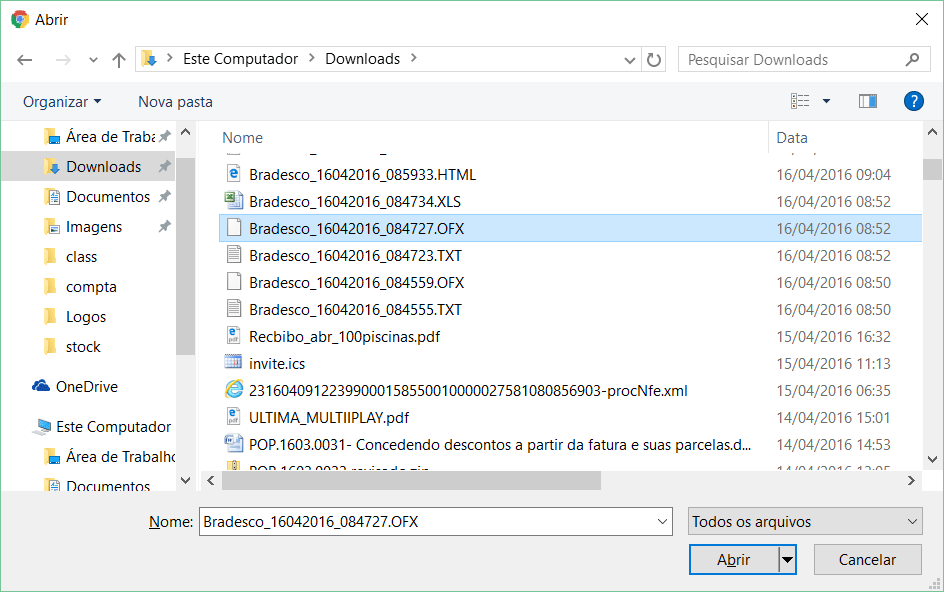The image size is (944, 592).
Task: Create a new folder with 'Nova pasta'
Action: click(175, 102)
